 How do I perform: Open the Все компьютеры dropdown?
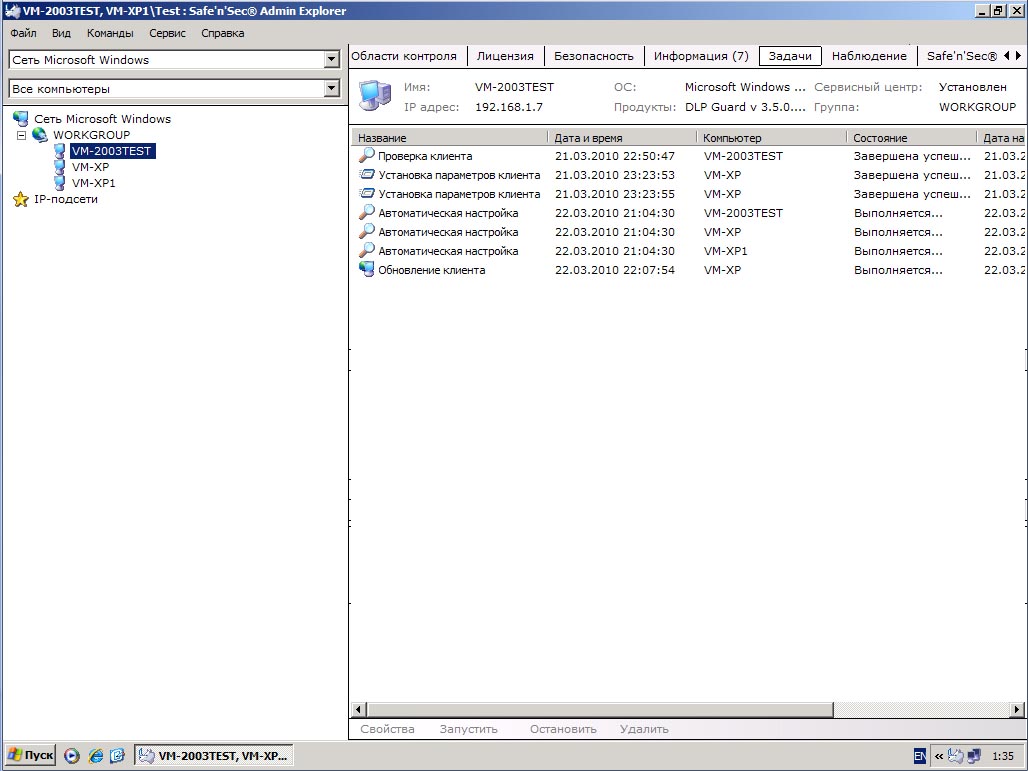[x=332, y=89]
